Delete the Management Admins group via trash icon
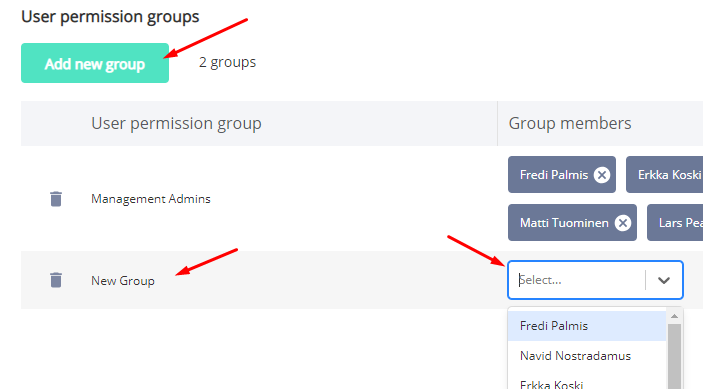 click(56, 199)
